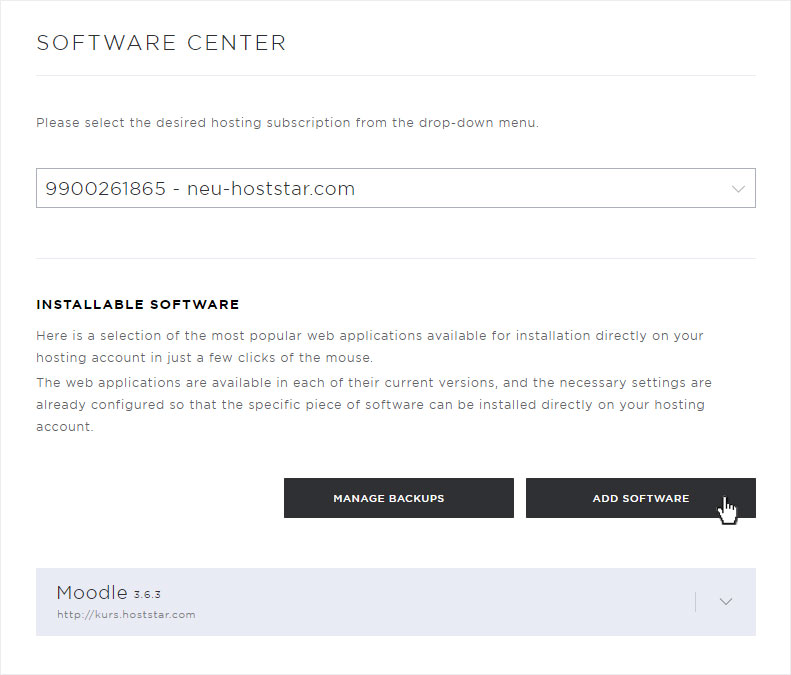Click the text "Please select the desired hosting subscription"

point(193,123)
